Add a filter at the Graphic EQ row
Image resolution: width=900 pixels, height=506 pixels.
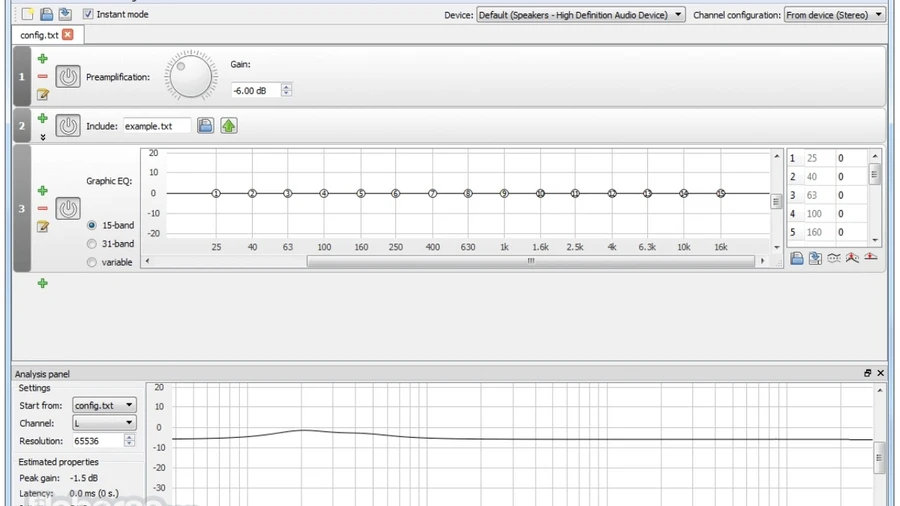42,190
